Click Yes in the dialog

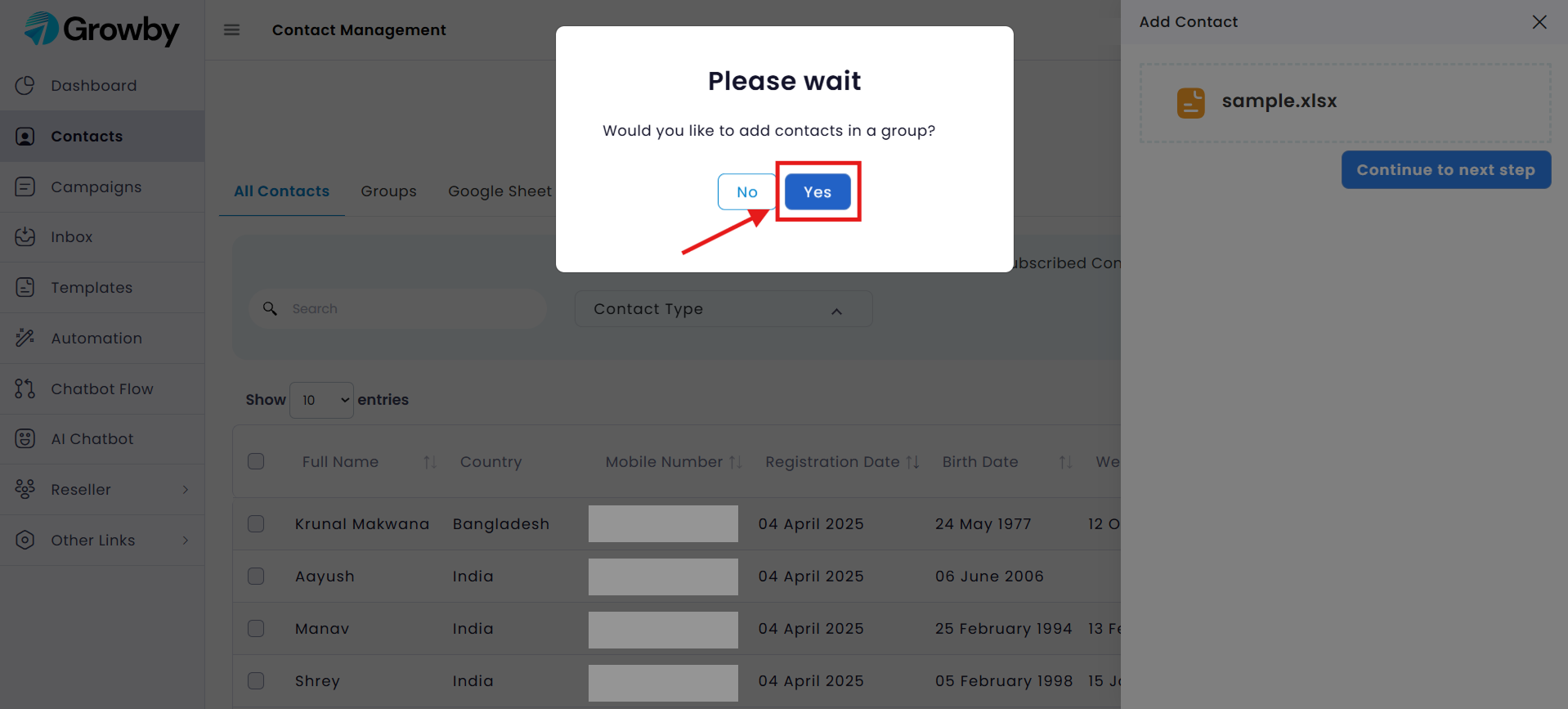(x=818, y=192)
